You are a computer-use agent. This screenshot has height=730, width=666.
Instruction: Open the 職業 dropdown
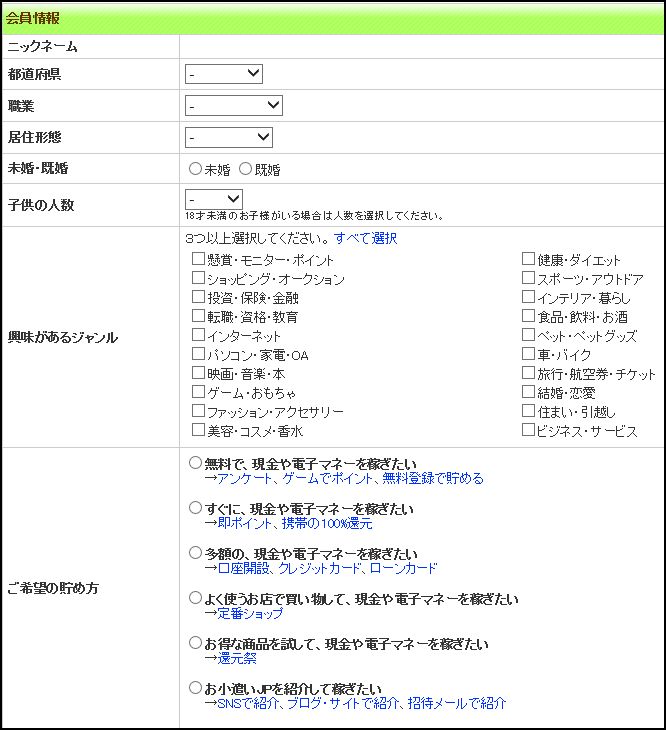point(234,106)
